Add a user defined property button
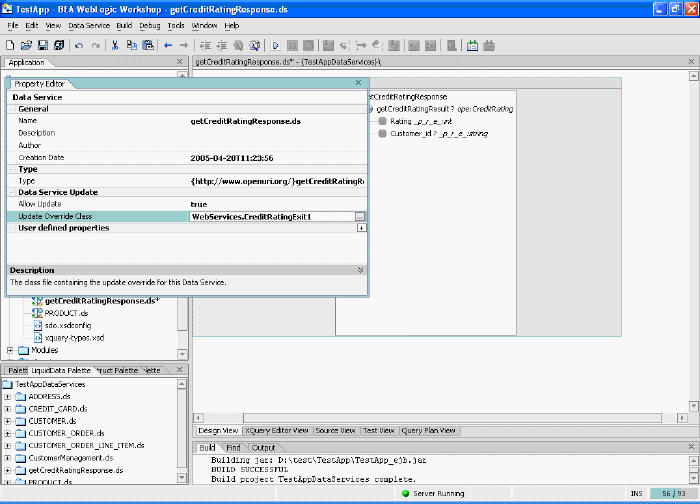 coord(361,228)
